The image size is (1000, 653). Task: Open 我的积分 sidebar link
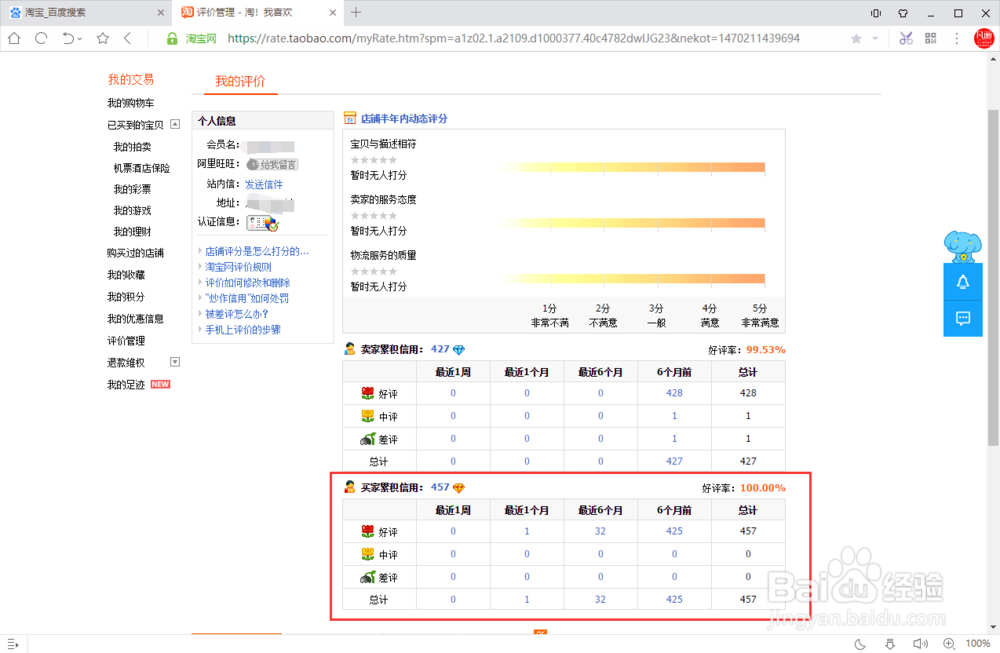pyautogui.click(x=126, y=297)
